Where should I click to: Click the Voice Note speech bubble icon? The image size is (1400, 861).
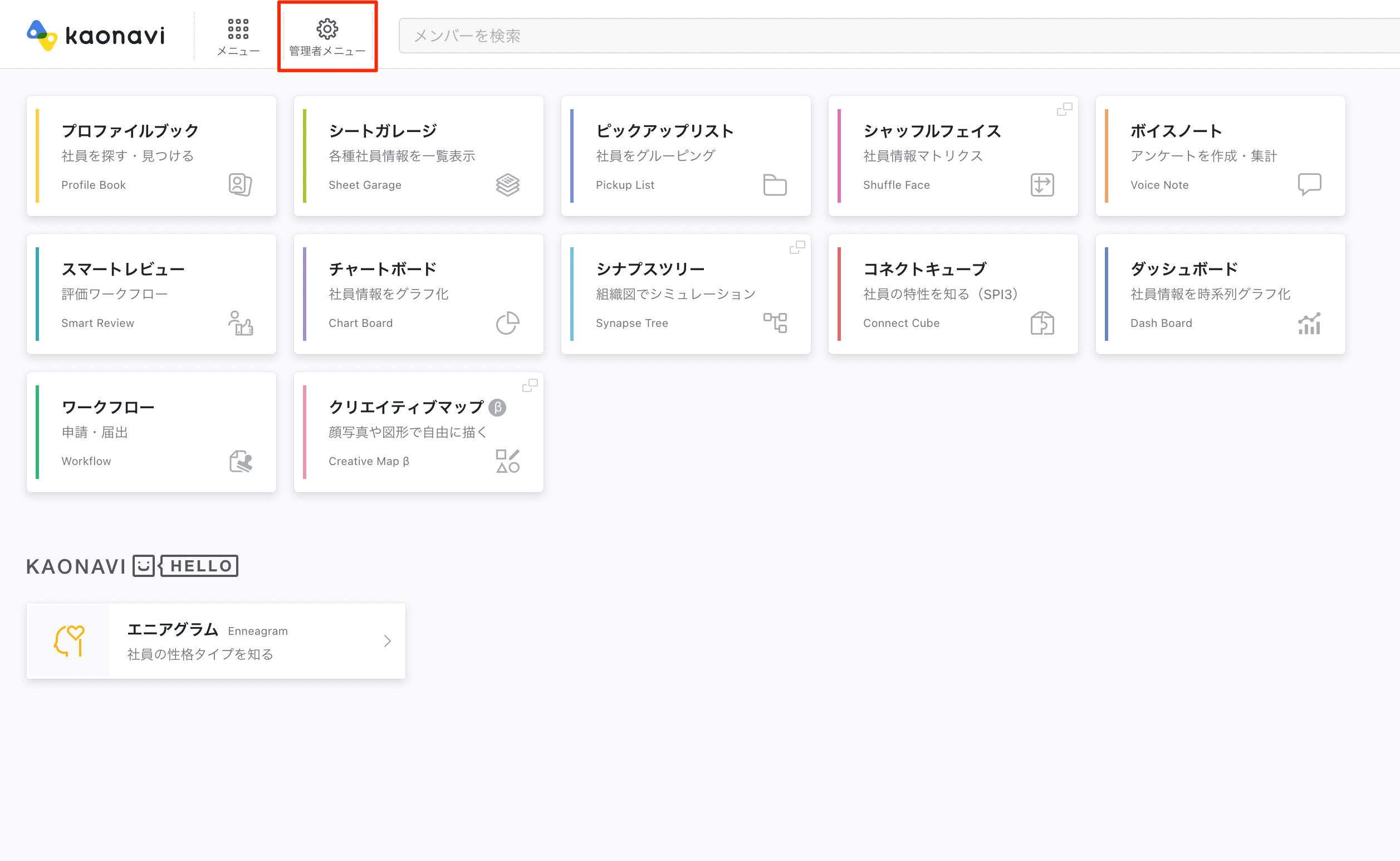click(1309, 184)
